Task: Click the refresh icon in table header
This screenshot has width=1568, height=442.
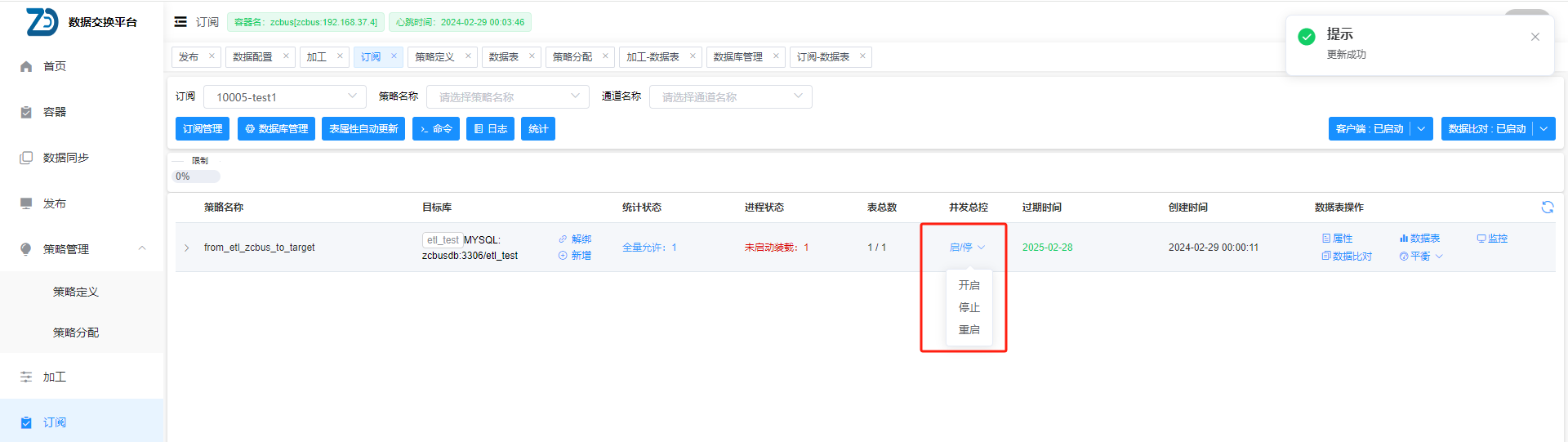Action: point(1547,208)
